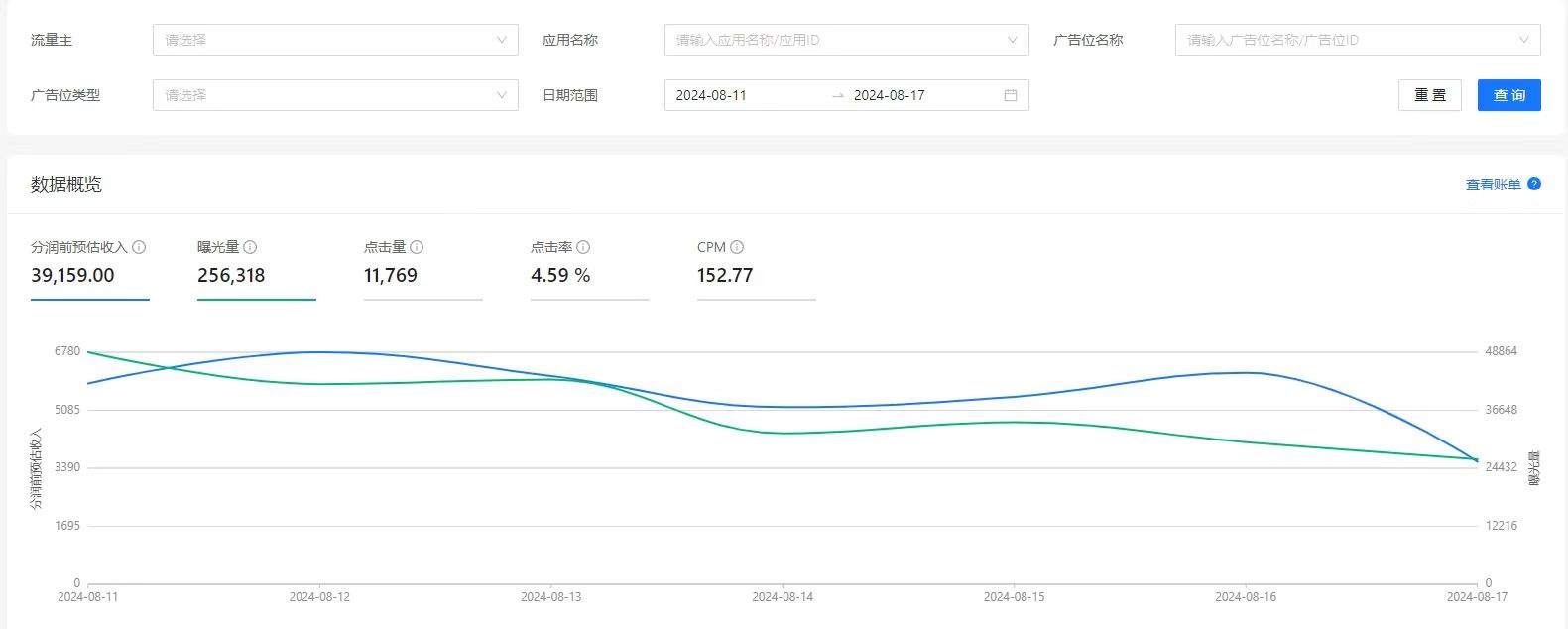Click info icon next to 分润前预估收入

[139, 247]
